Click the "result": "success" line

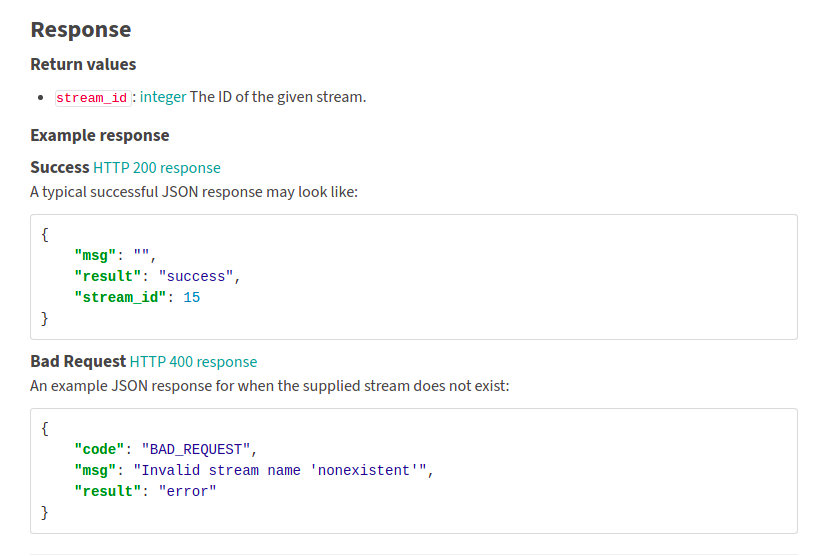pos(157,276)
